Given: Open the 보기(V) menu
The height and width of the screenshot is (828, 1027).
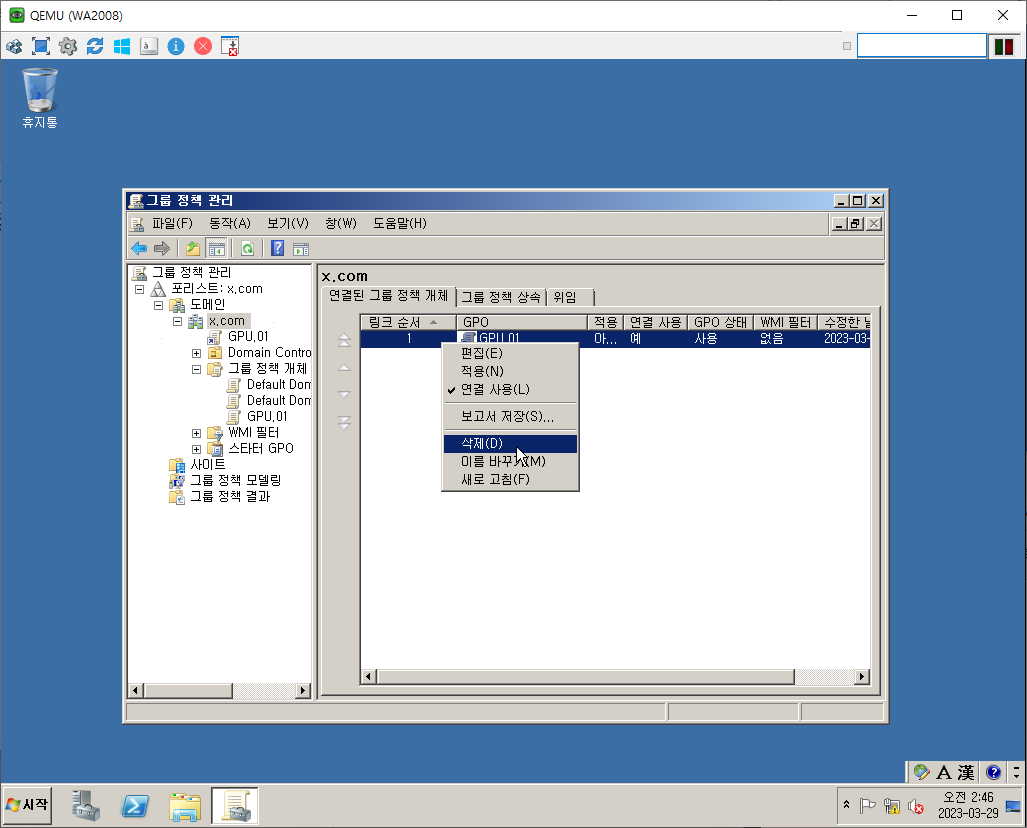Looking at the screenshot, I should [288, 223].
